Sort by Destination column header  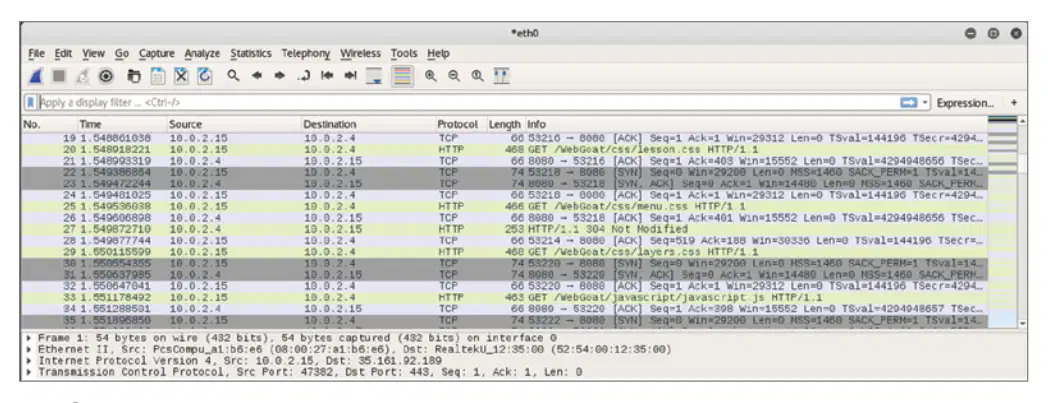[x=368, y=124]
